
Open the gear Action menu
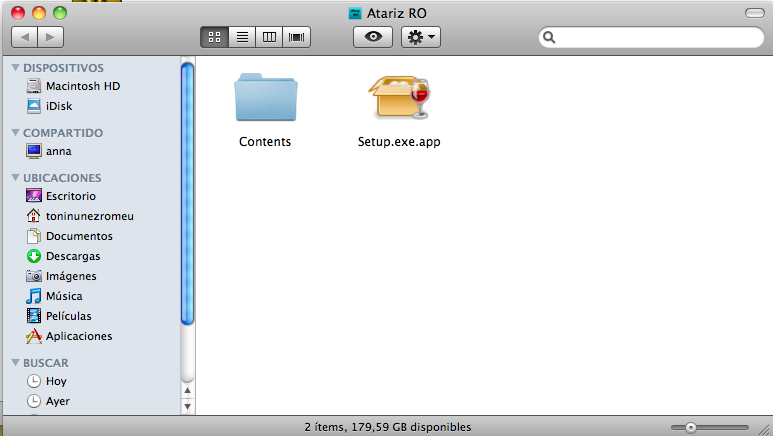tap(421, 37)
